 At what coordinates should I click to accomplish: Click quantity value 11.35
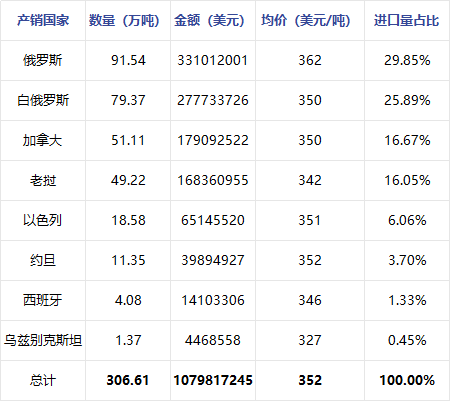click(x=128, y=260)
